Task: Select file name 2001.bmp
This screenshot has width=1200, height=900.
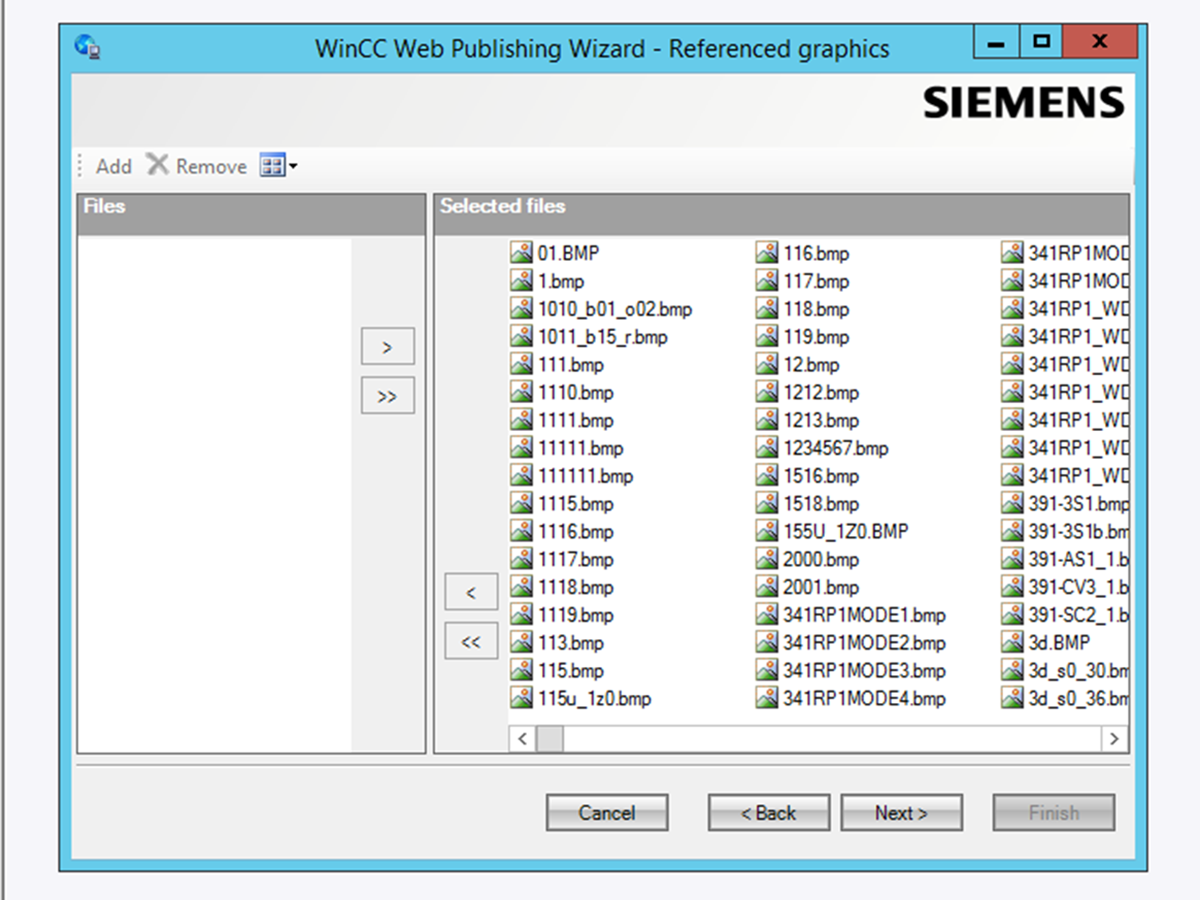Action: pos(821,587)
